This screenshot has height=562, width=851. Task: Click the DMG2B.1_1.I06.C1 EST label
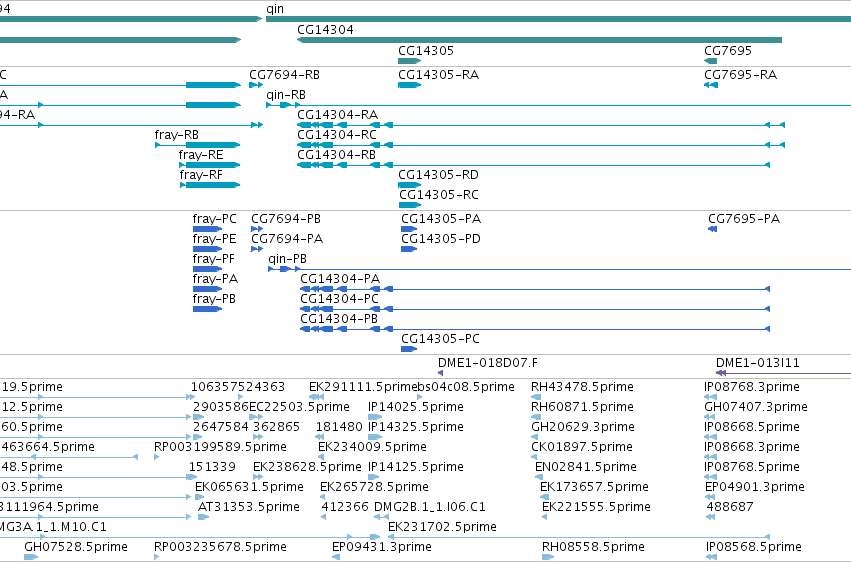click(430, 508)
